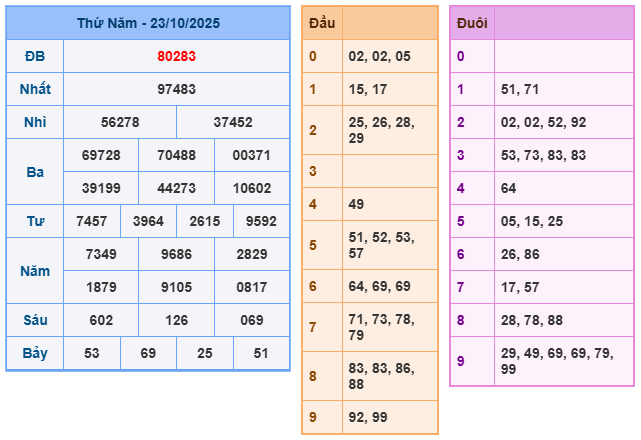Select the ĐB prize number 80283
This screenshot has width=641, height=440.
pyautogui.click(x=177, y=56)
